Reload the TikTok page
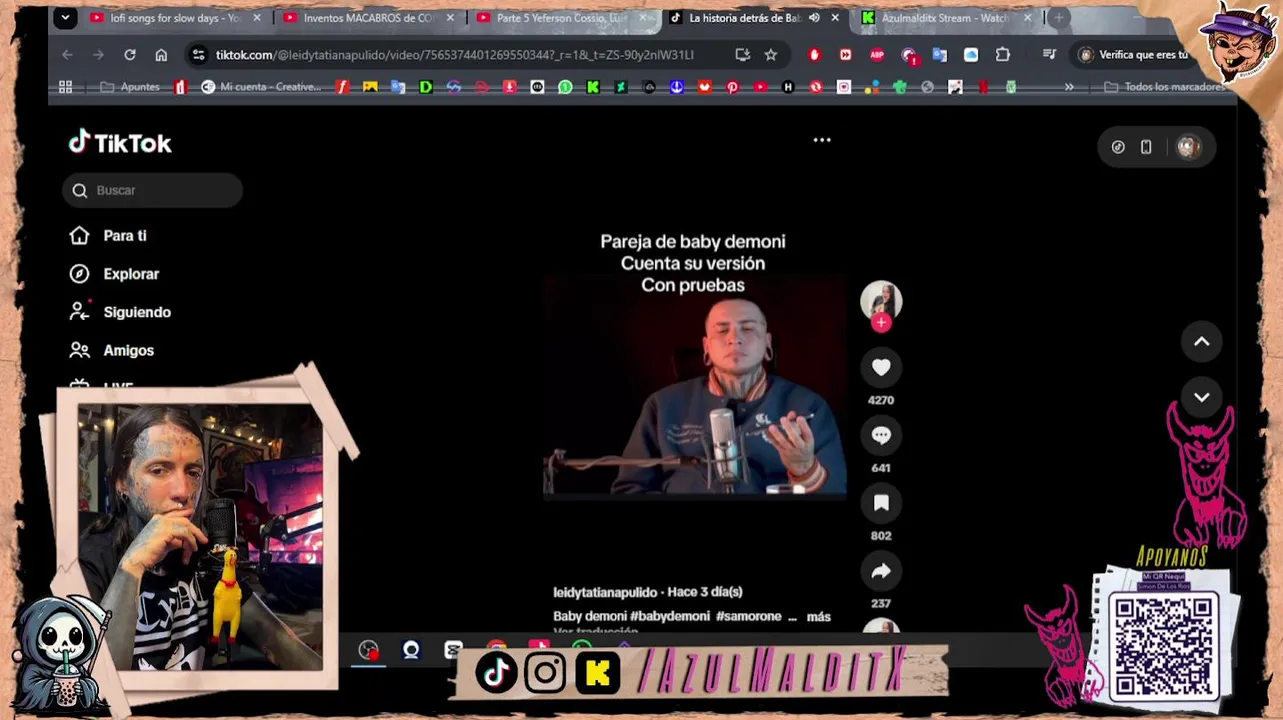Viewport: 1283px width, 720px height. pyautogui.click(x=130, y=55)
